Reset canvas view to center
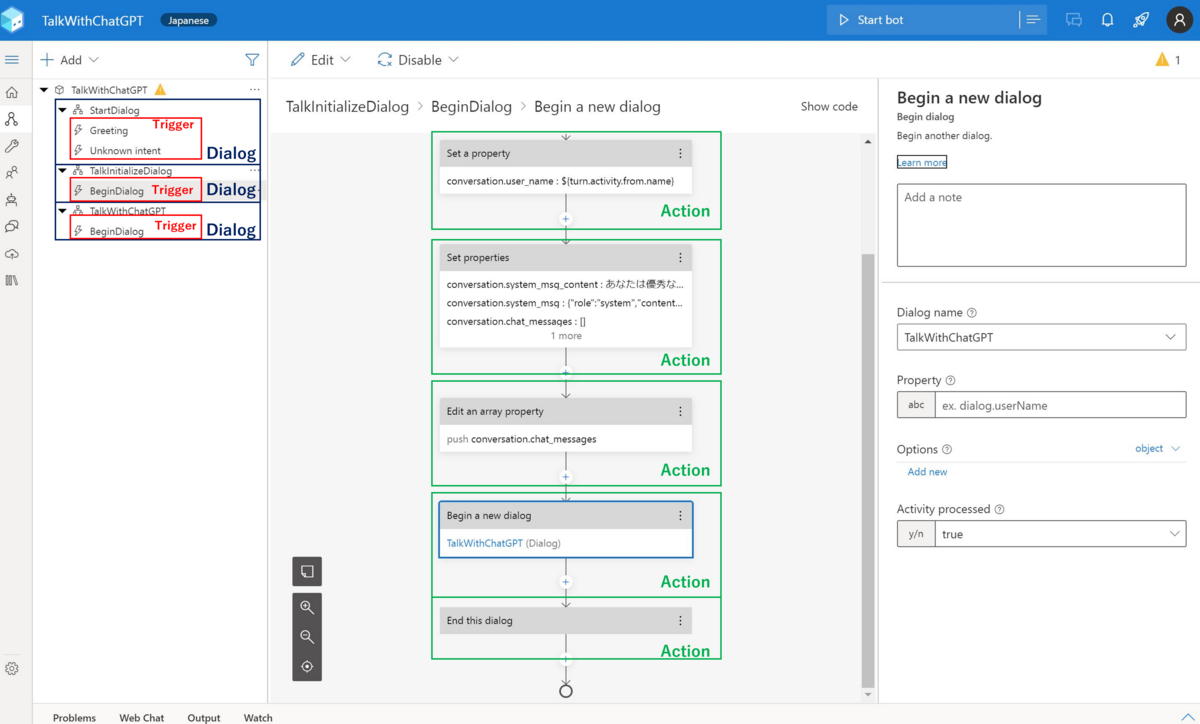This screenshot has height=724, width=1200. (x=307, y=667)
